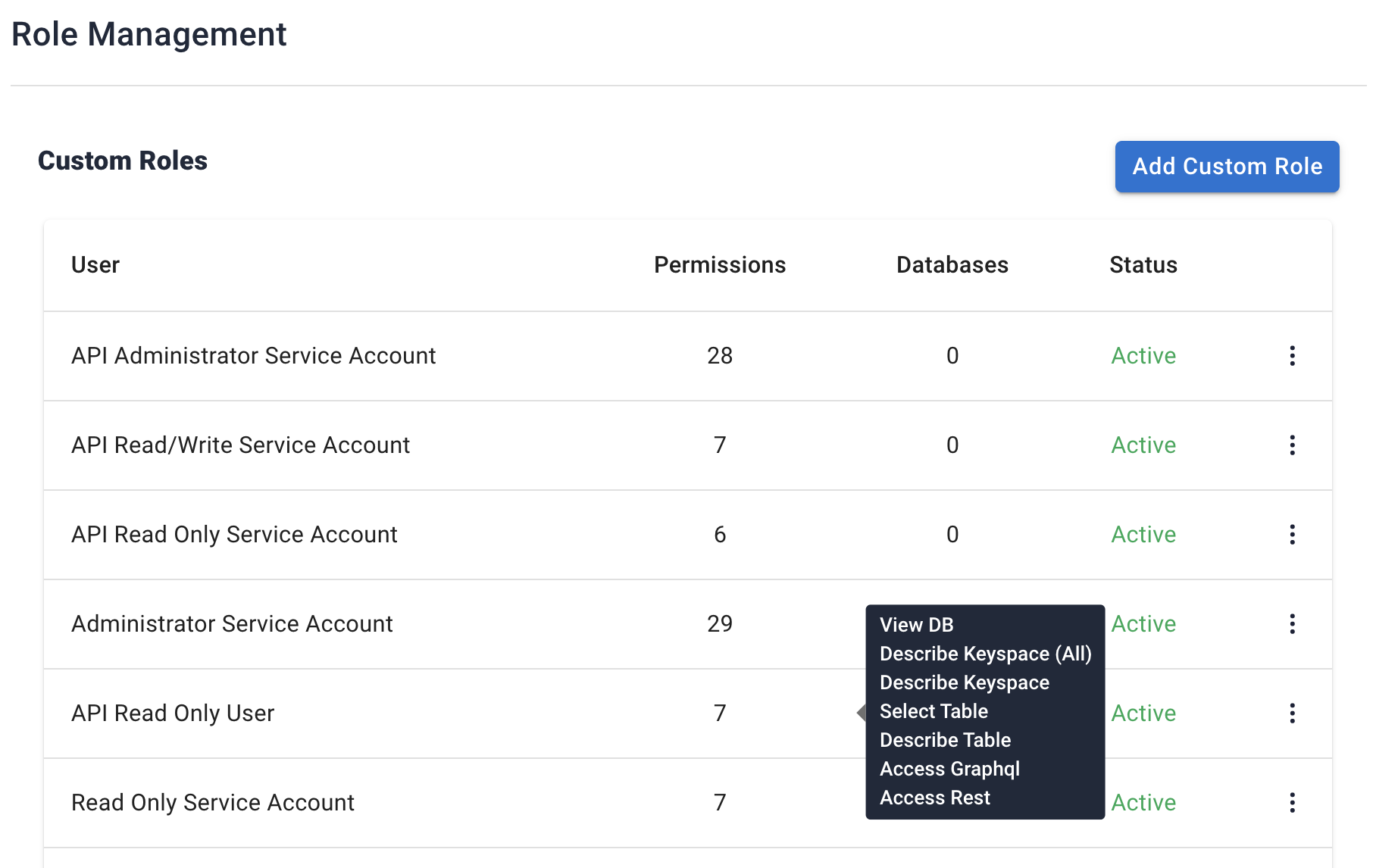Click the Add Custom Role button
Image resolution: width=1376 pixels, height=868 pixels.
click(1226, 167)
